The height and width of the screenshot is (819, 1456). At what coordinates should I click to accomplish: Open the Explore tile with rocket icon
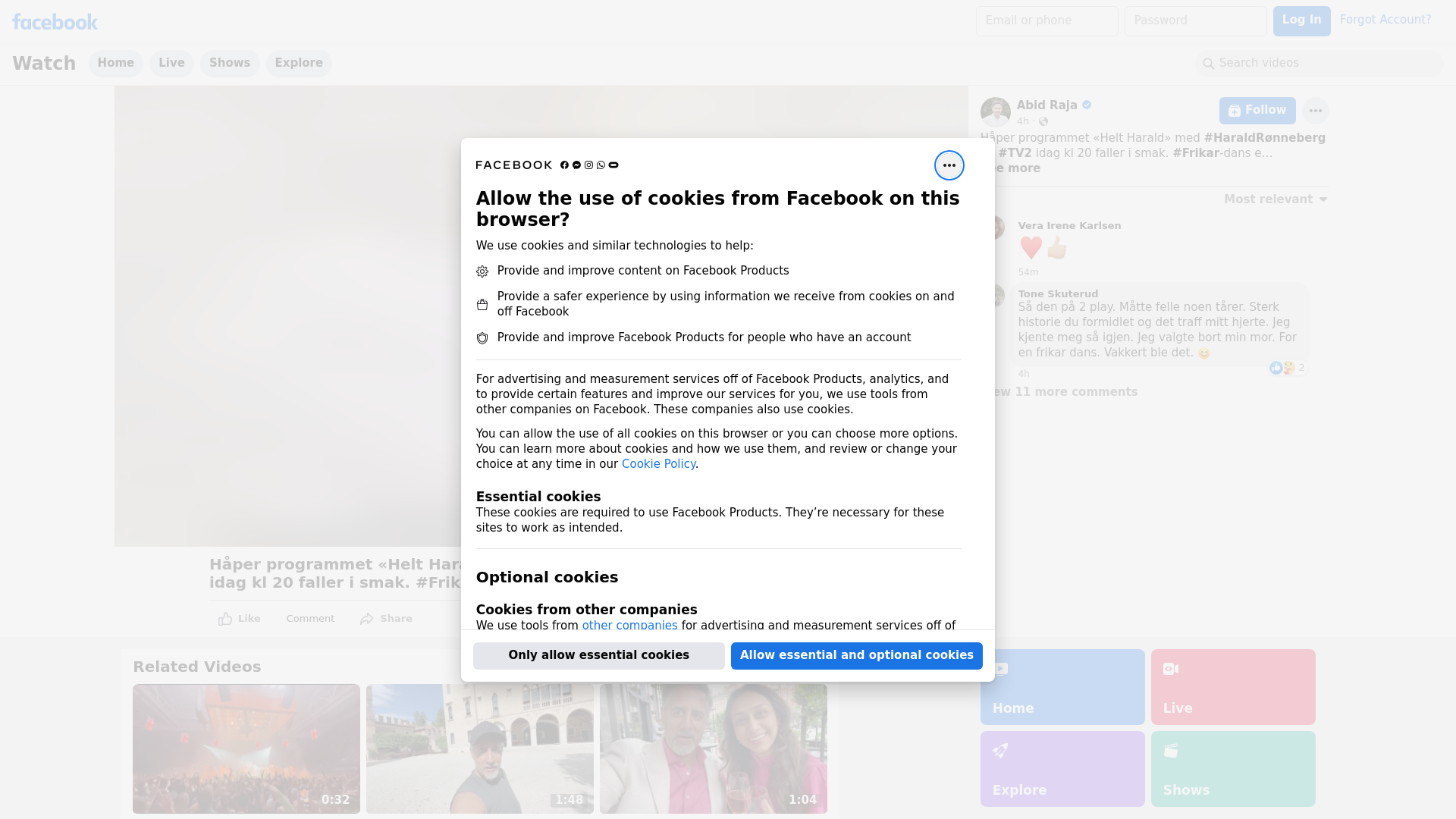[1062, 768]
